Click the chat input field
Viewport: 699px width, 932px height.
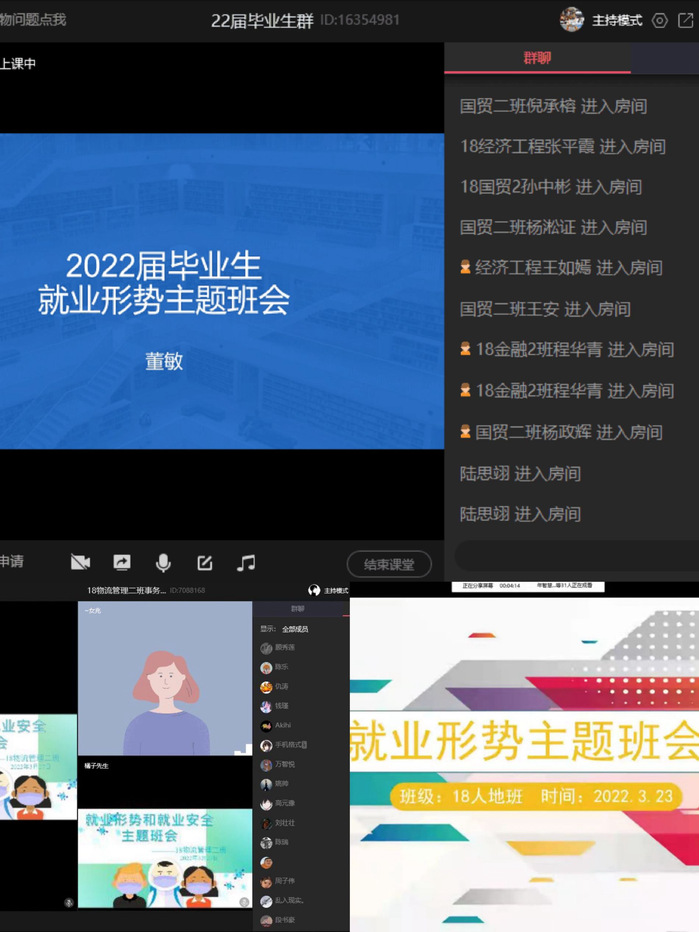(575, 556)
